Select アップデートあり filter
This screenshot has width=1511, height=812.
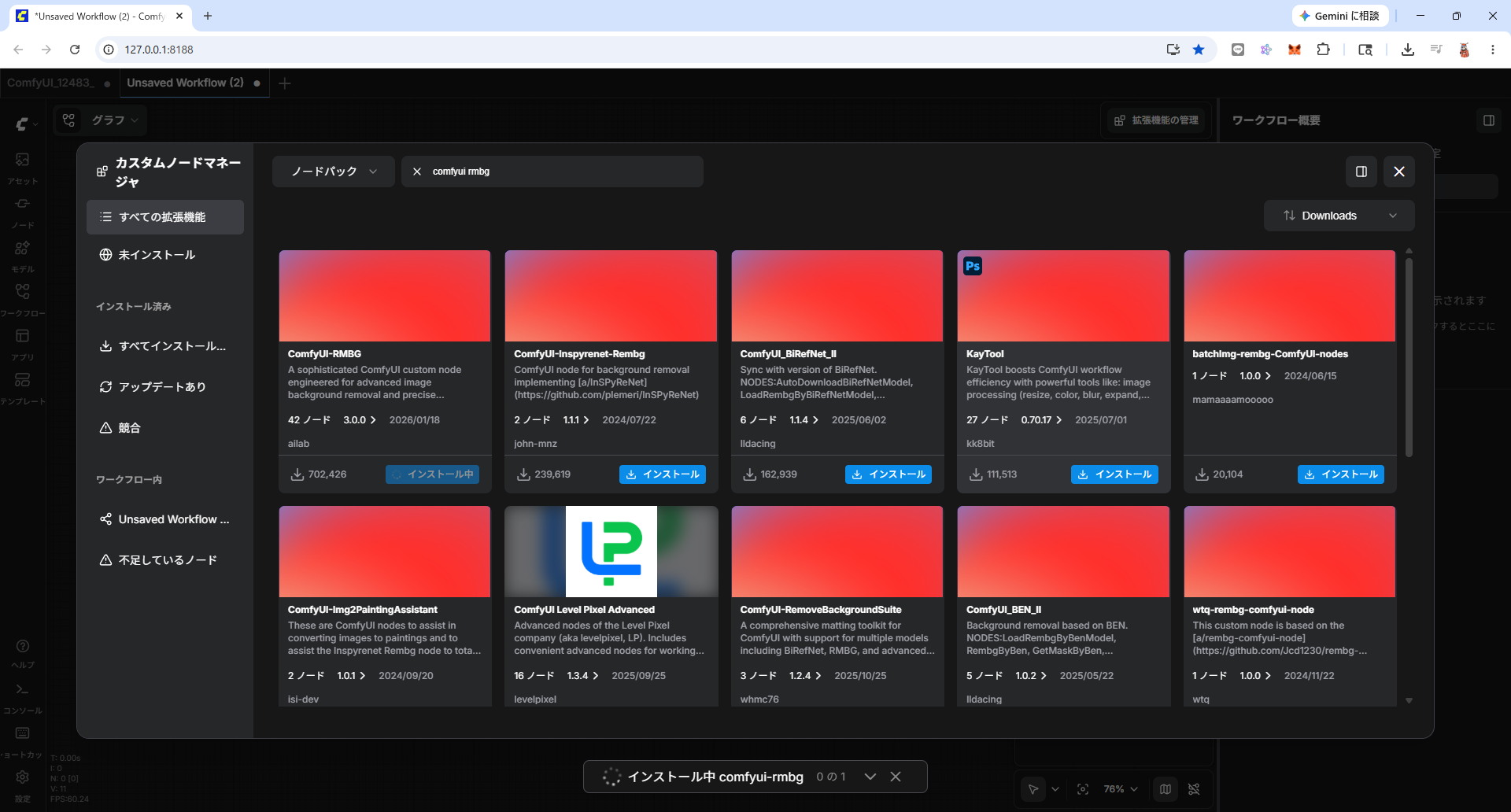165,387
